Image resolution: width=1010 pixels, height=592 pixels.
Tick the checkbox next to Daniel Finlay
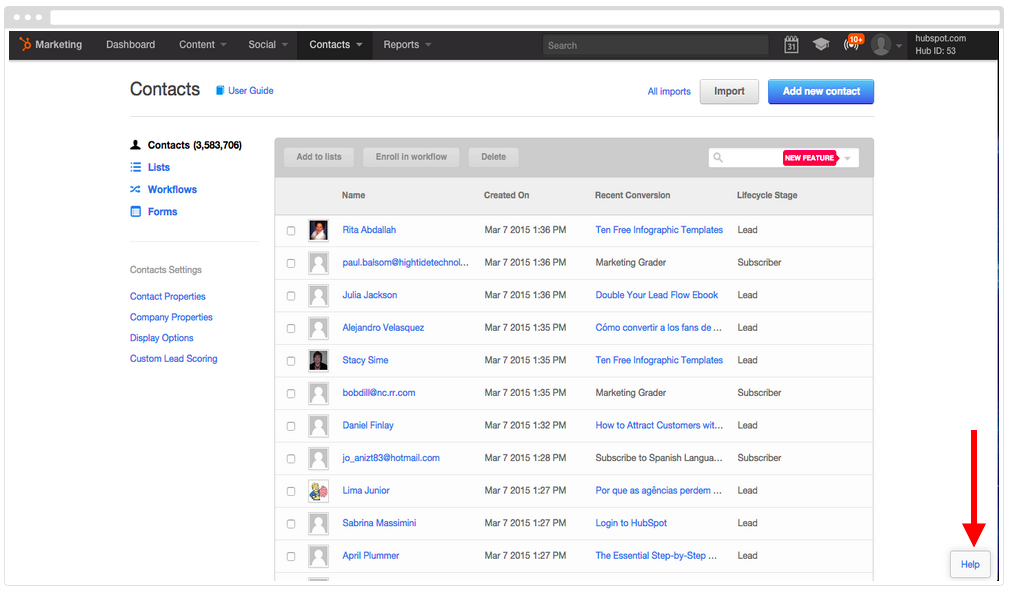click(291, 426)
